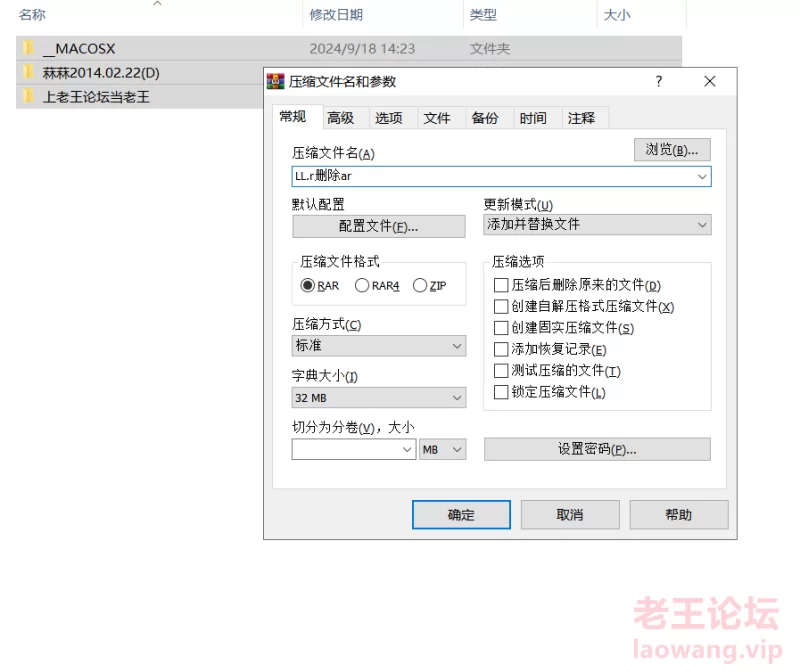Viewport: 800px width, 672px height.
Task: Click the 设置密码(P)... button
Action: coord(597,449)
